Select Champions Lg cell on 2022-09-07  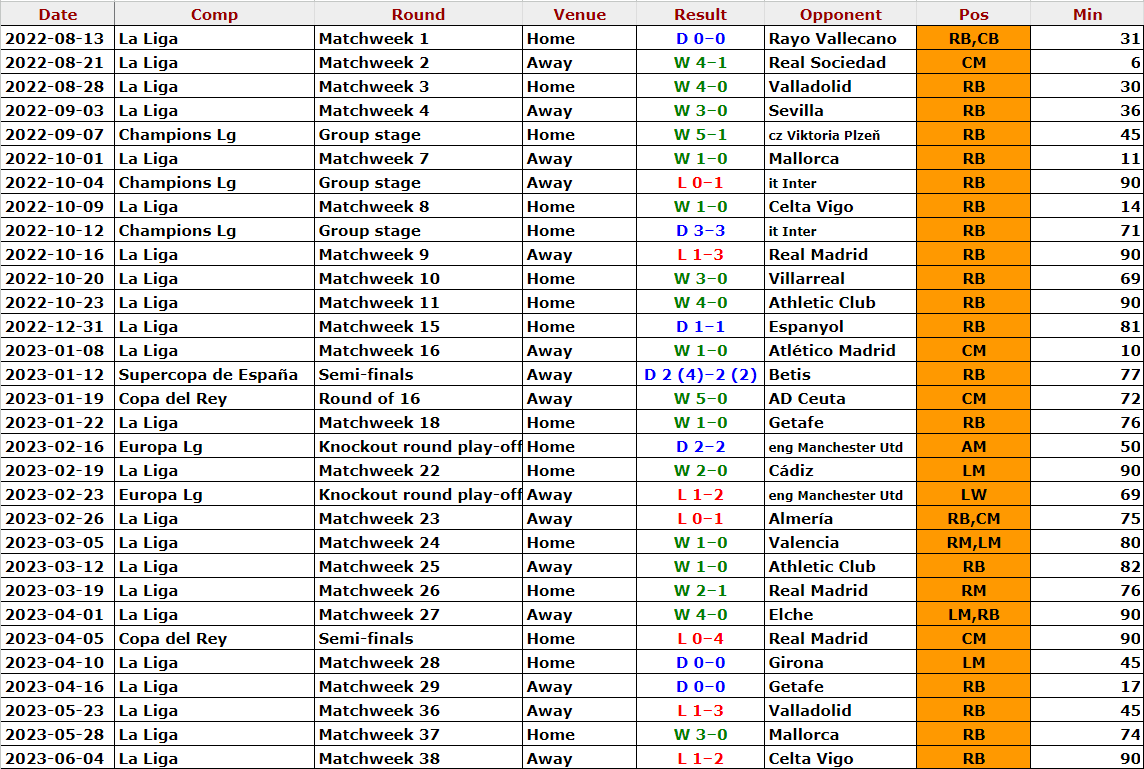[x=214, y=134]
